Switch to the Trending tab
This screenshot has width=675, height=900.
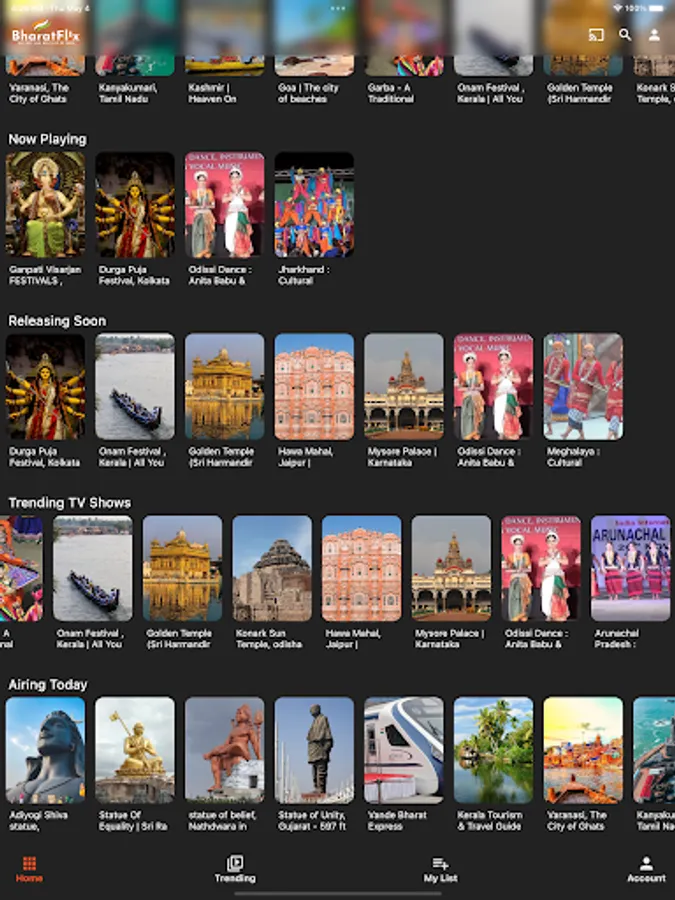click(235, 869)
